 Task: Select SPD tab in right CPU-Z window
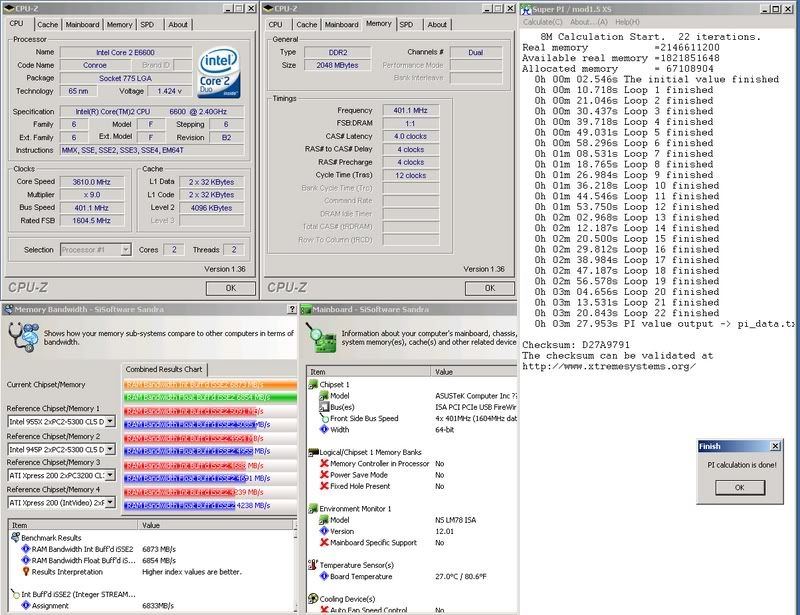point(406,24)
